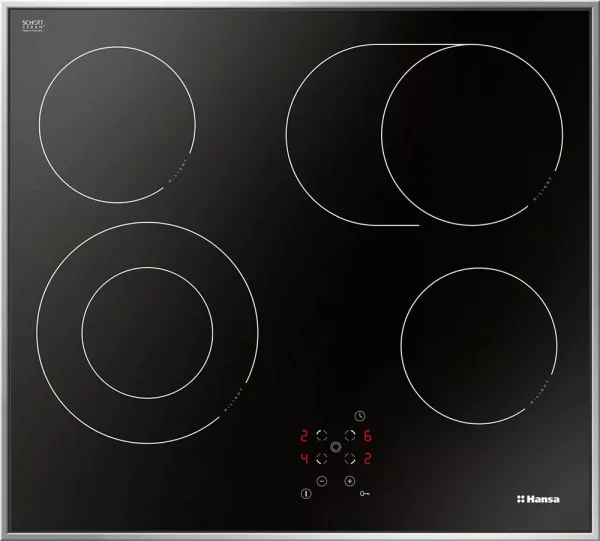Tap the timer clock icon

(360, 416)
